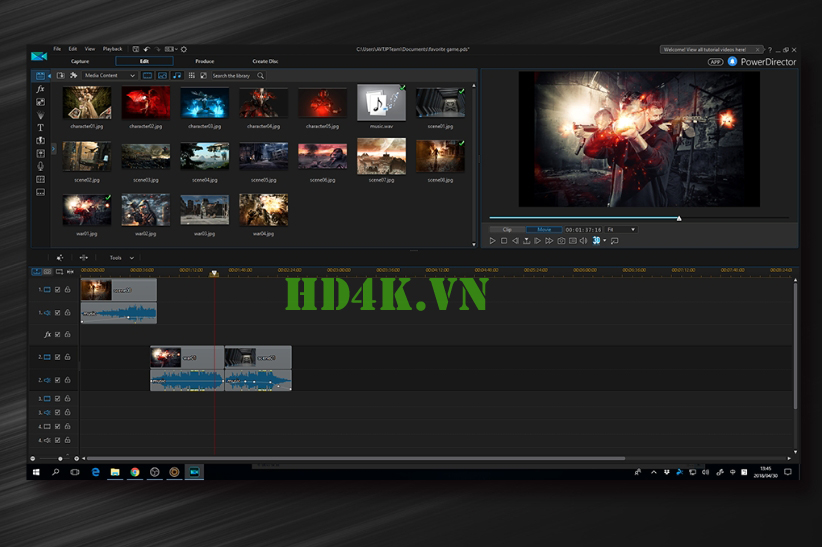Open the Media Content dropdown
This screenshot has height=547, width=822.
tap(110, 76)
